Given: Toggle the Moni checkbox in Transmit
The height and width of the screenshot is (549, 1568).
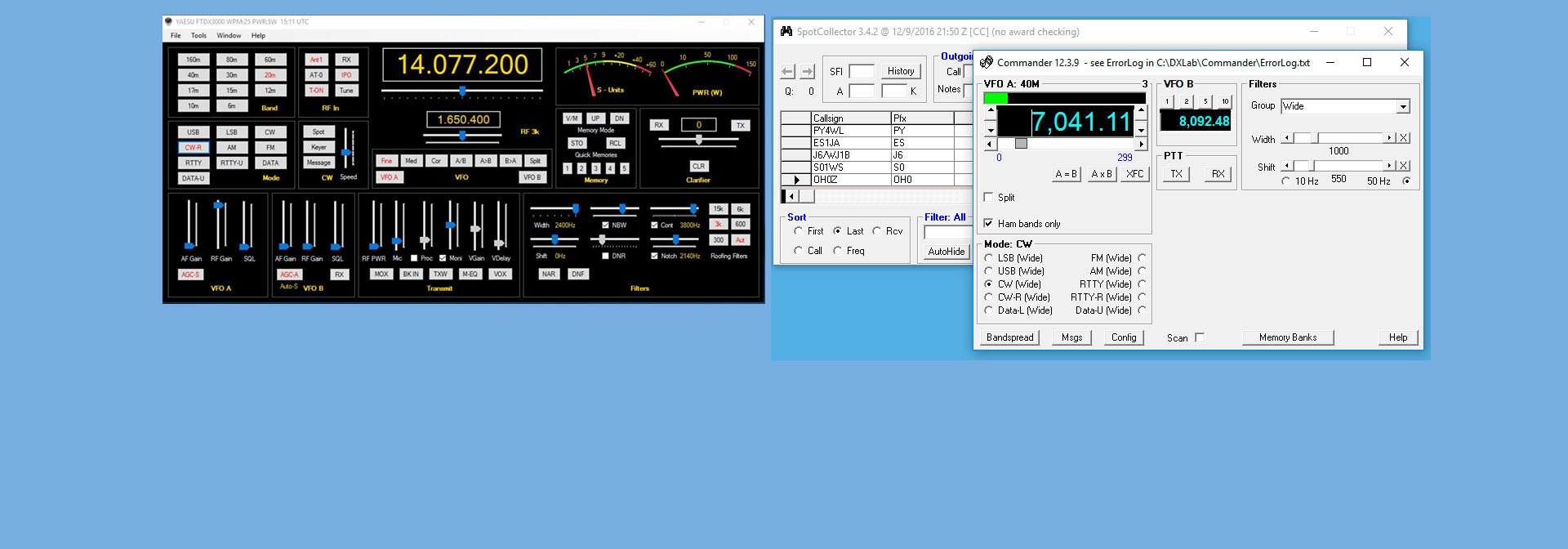Looking at the screenshot, I should tap(443, 258).
